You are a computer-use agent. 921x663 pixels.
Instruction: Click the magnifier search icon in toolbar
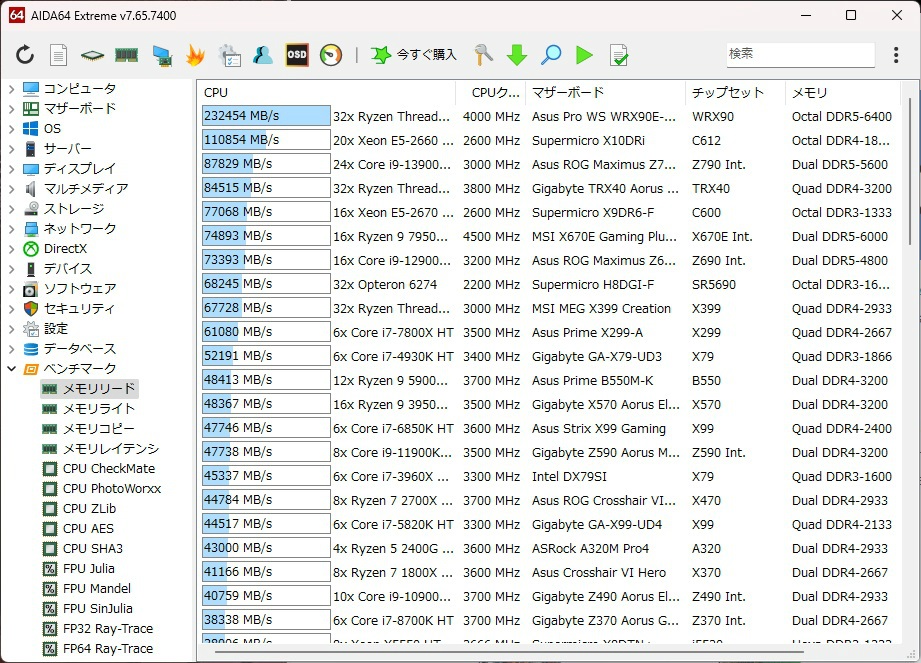pyautogui.click(x=551, y=55)
